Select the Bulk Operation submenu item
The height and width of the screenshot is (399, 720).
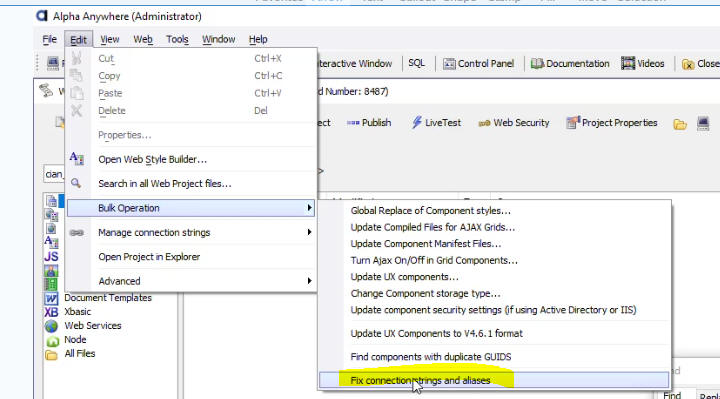pos(191,208)
